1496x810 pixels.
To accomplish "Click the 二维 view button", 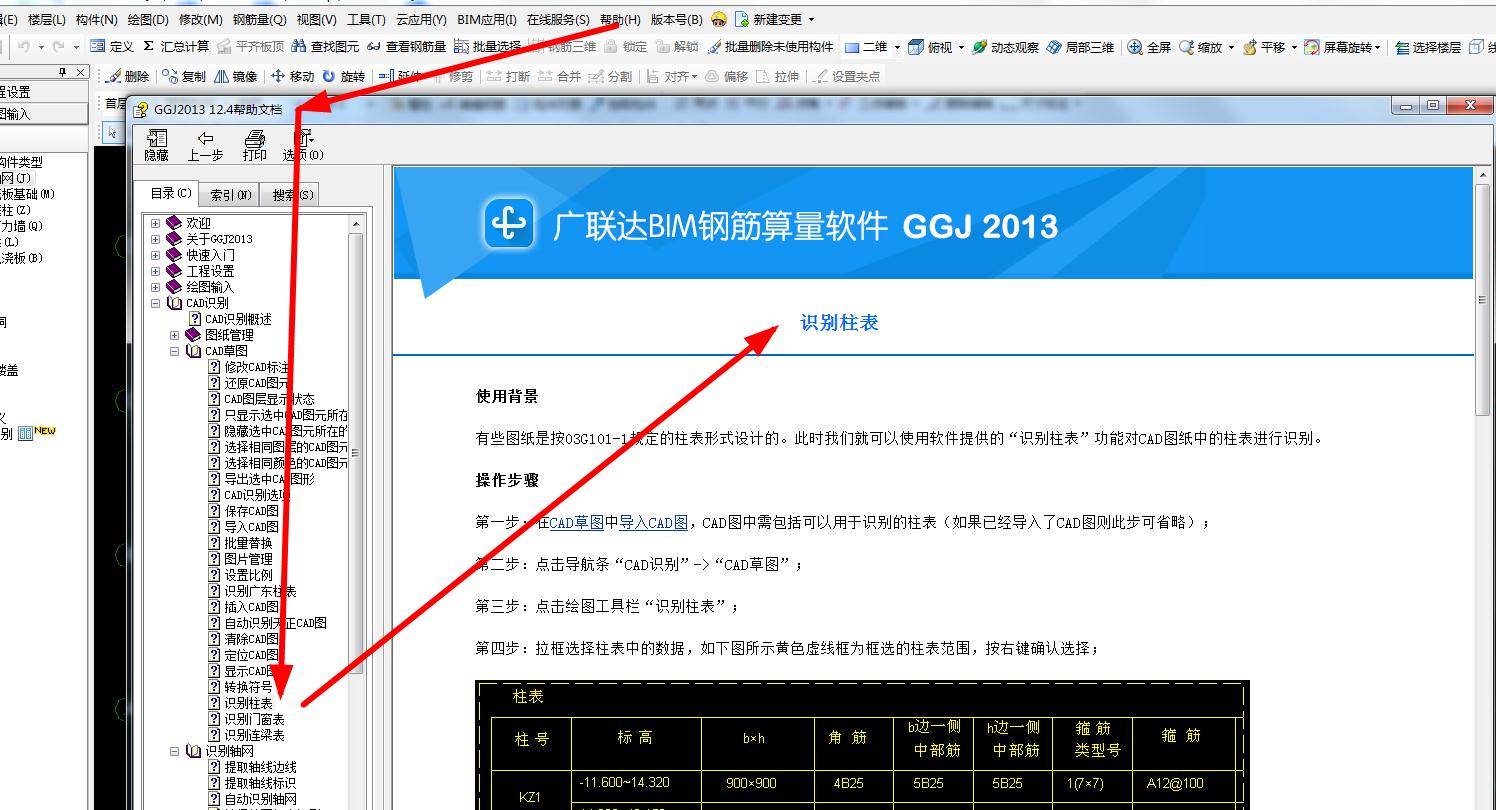I will coord(866,47).
